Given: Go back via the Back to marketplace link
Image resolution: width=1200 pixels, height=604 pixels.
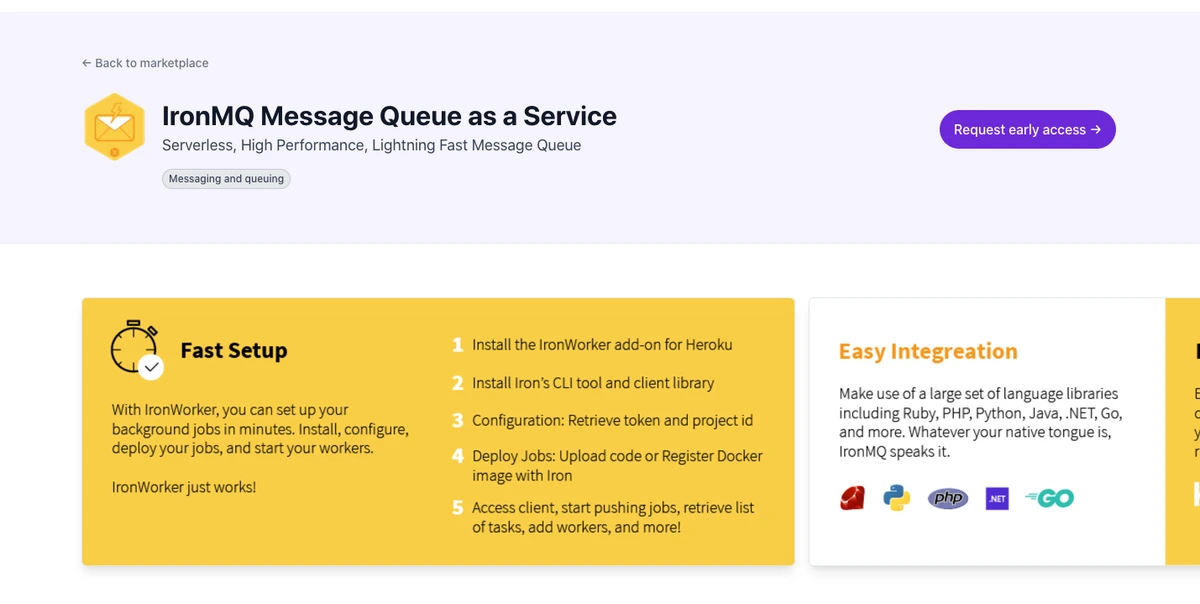Looking at the screenshot, I should click(145, 63).
